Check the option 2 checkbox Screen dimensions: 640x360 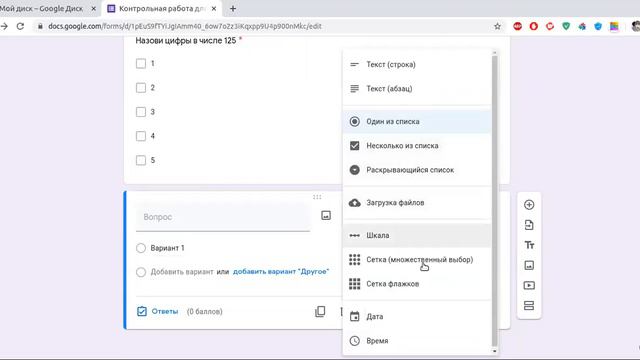tap(141, 88)
